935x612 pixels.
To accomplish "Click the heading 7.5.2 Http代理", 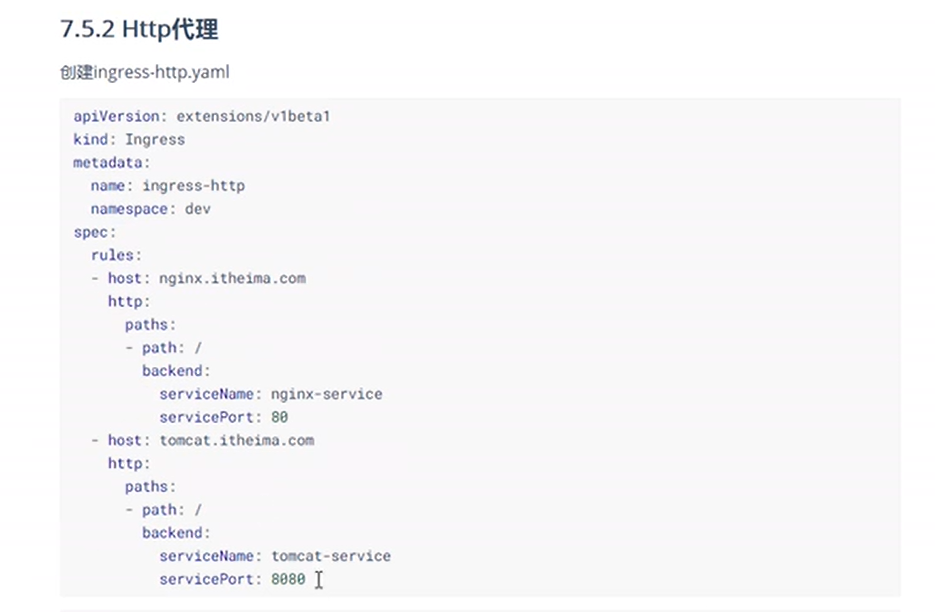I will point(139,30).
